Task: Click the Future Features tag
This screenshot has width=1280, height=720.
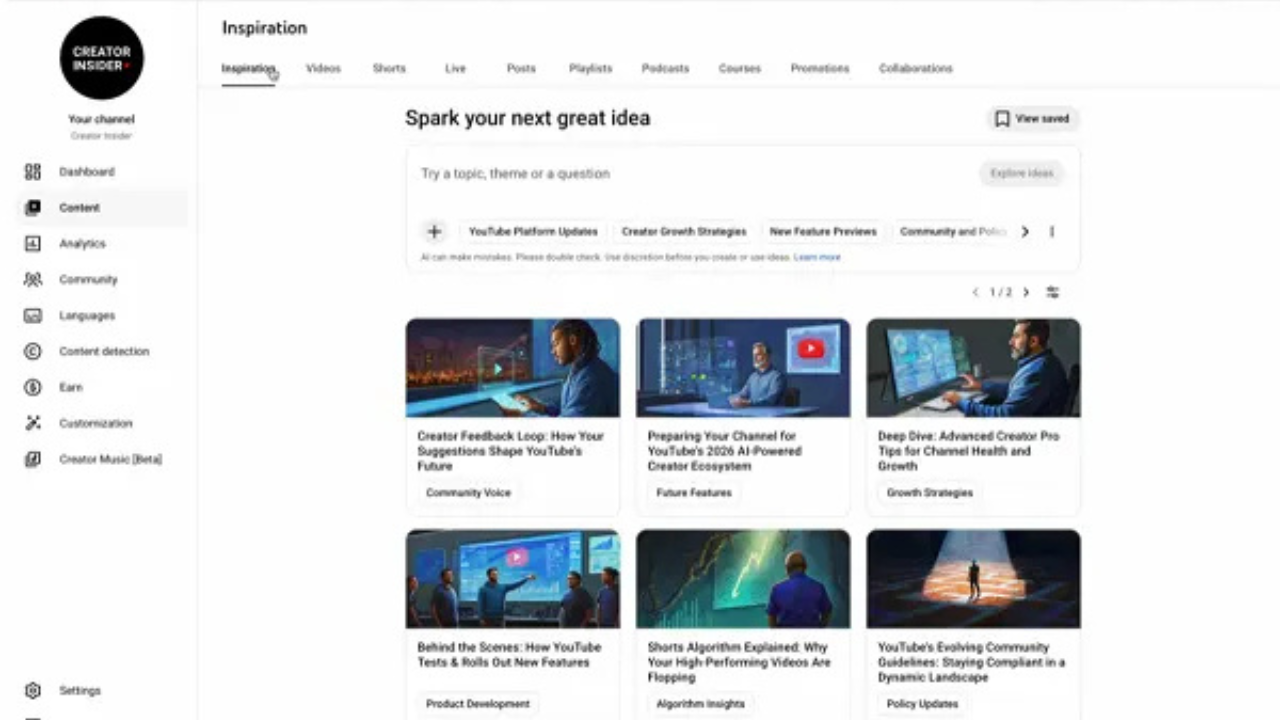Action: point(694,493)
